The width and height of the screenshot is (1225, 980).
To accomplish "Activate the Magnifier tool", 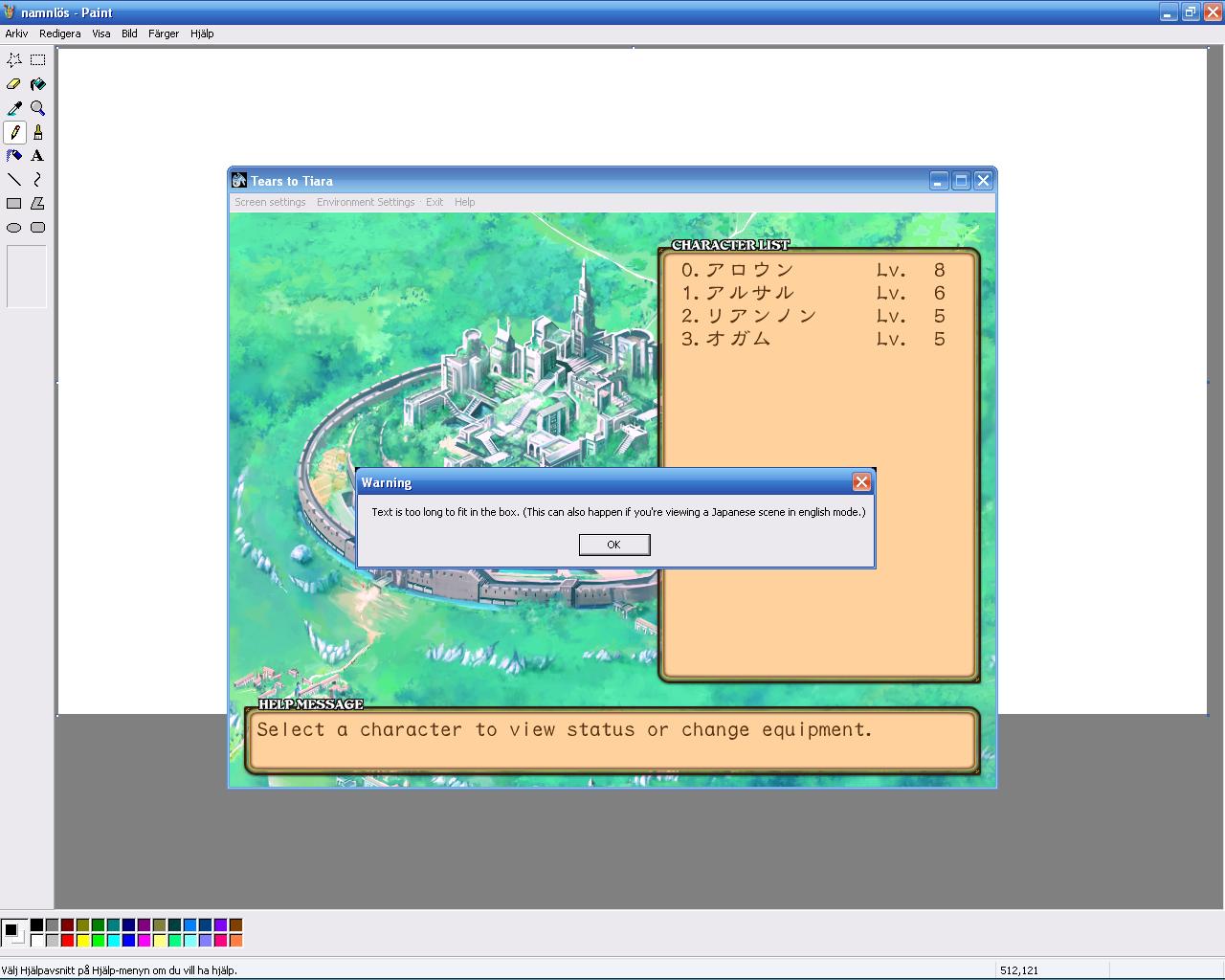I will [38, 107].
